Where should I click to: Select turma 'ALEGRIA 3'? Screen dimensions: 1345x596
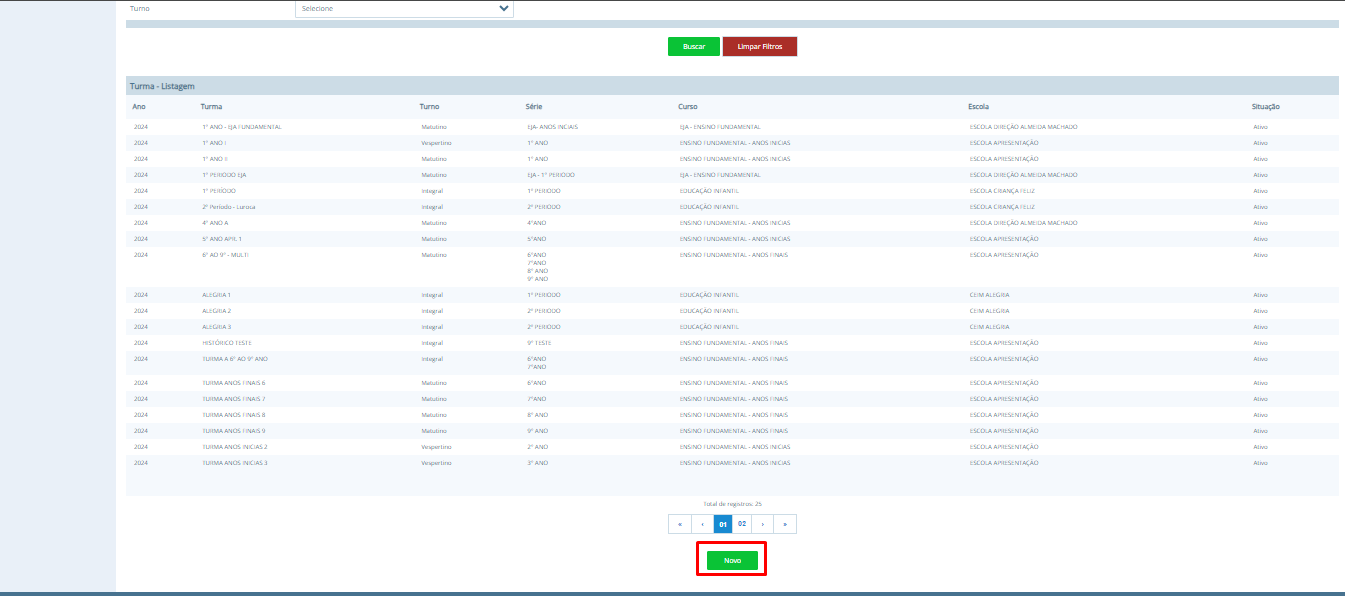pyautogui.click(x=216, y=327)
